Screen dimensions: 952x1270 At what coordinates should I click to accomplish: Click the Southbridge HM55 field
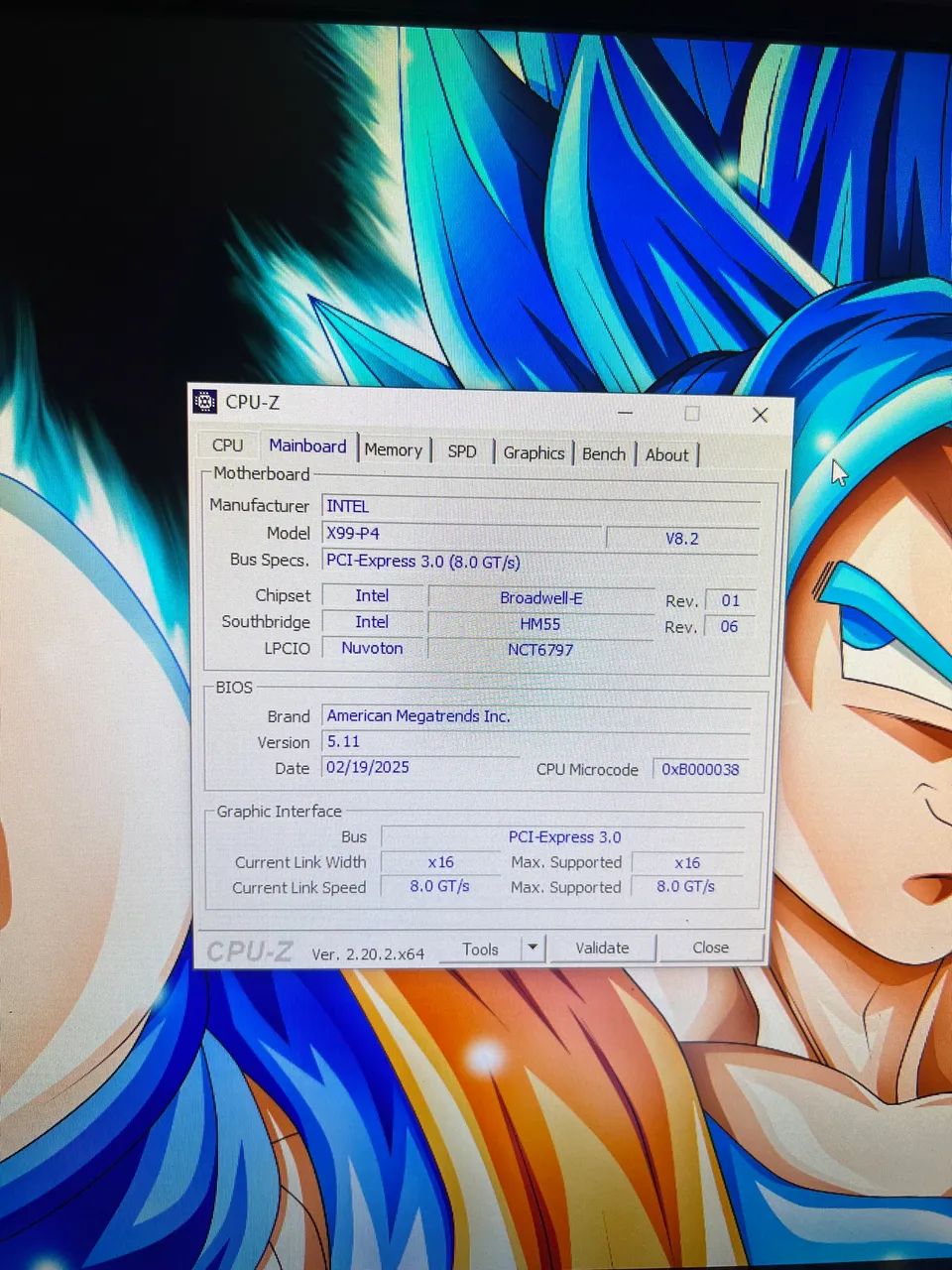(540, 624)
